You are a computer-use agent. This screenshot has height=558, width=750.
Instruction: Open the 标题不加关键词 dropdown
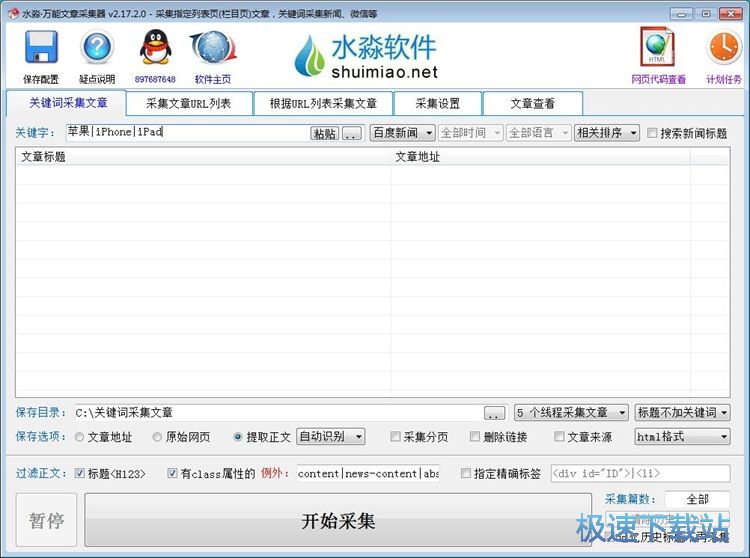(x=683, y=412)
